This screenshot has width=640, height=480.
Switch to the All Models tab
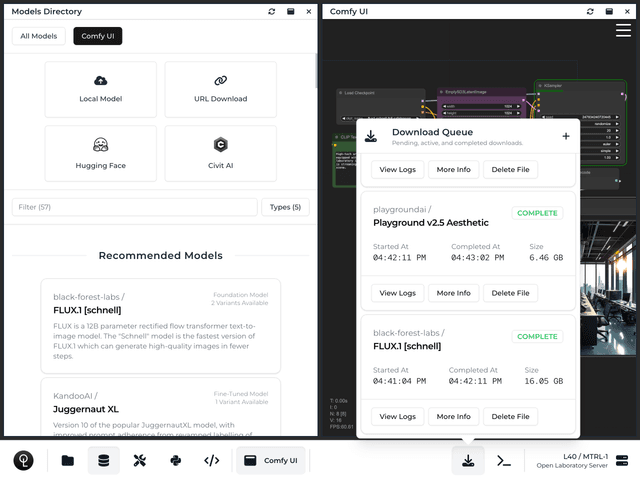click(x=39, y=36)
